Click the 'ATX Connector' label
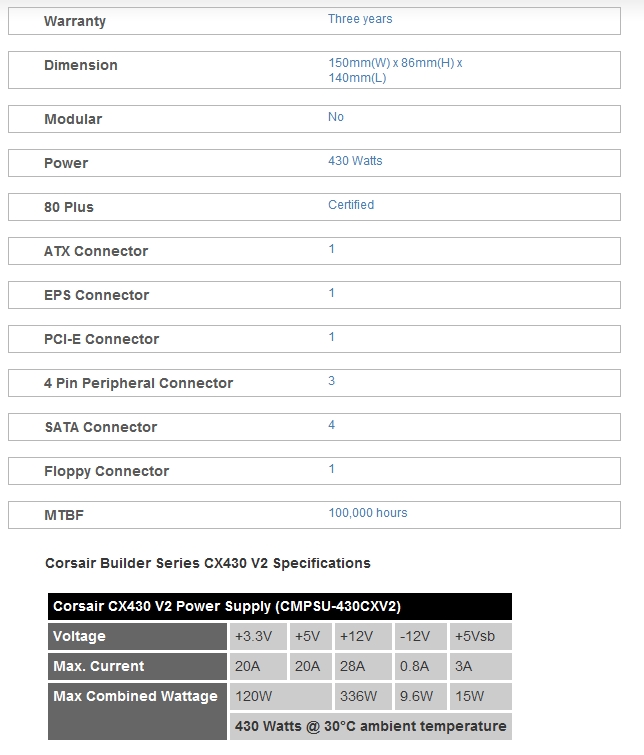This screenshot has height=755, width=644. coord(96,251)
